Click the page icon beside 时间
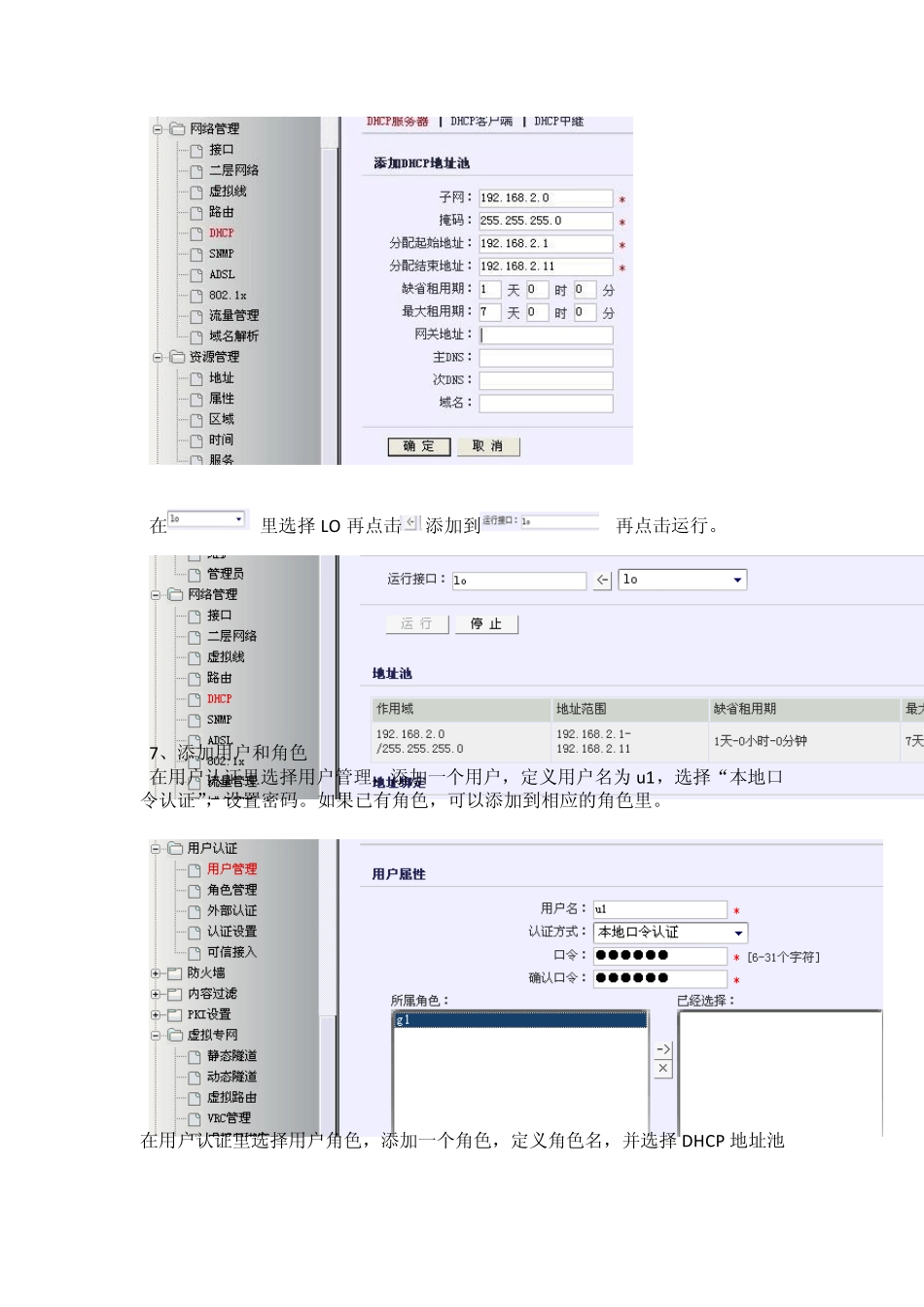 pos(196,441)
